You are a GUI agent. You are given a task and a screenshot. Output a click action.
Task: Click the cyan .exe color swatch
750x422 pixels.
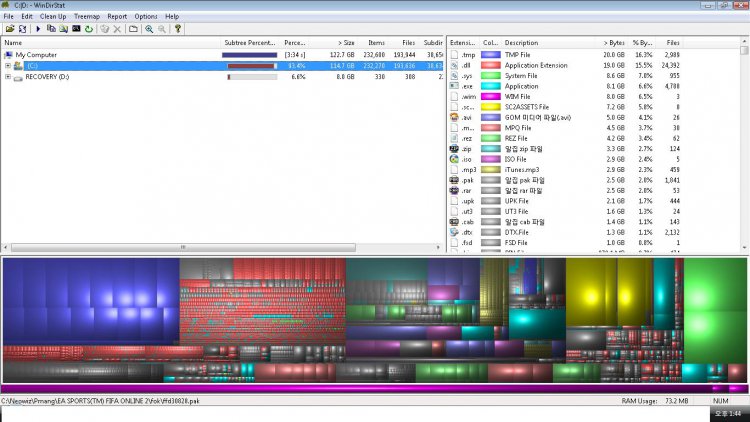[491, 86]
